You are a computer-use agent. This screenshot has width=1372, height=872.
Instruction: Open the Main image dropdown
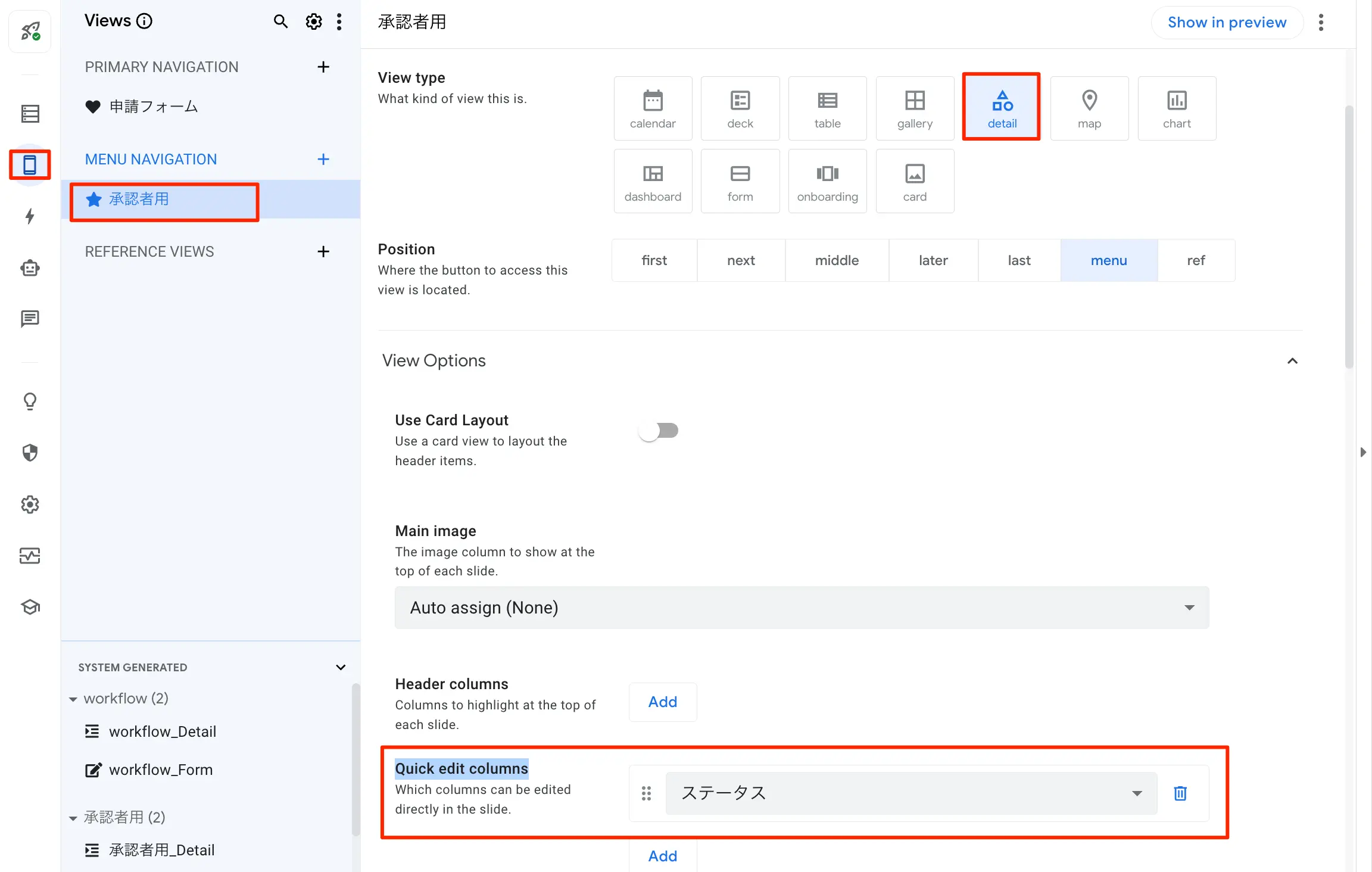click(x=802, y=608)
